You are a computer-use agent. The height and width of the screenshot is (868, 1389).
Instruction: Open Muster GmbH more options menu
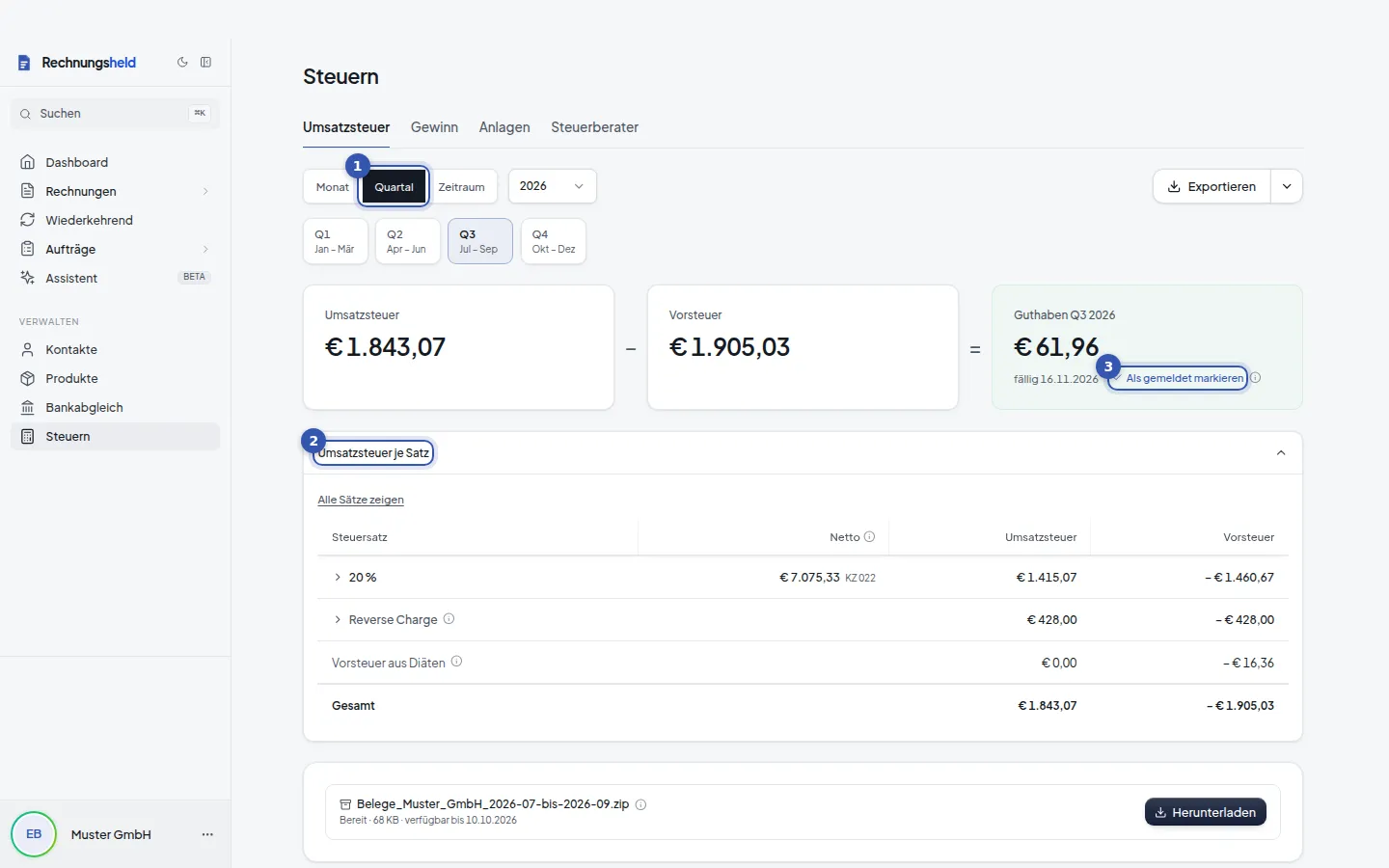[207, 834]
